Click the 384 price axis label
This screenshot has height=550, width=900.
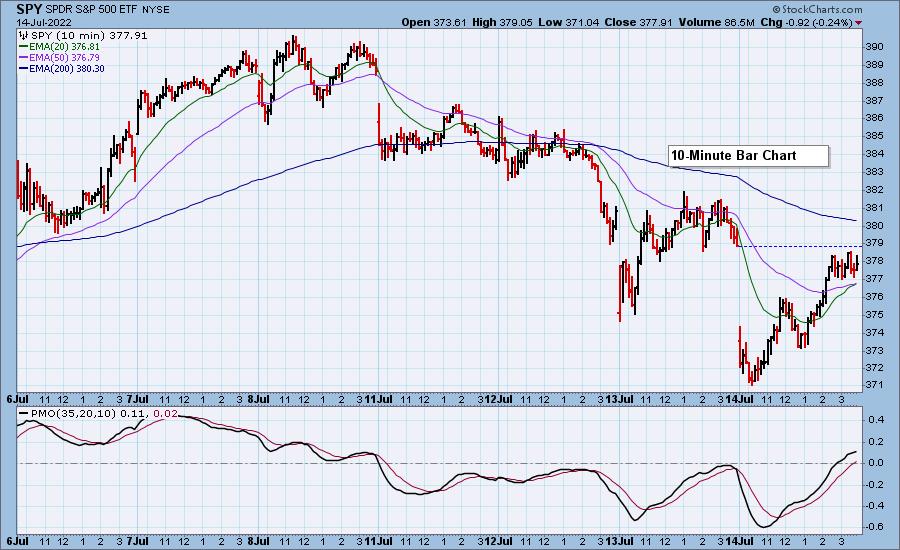(x=874, y=153)
